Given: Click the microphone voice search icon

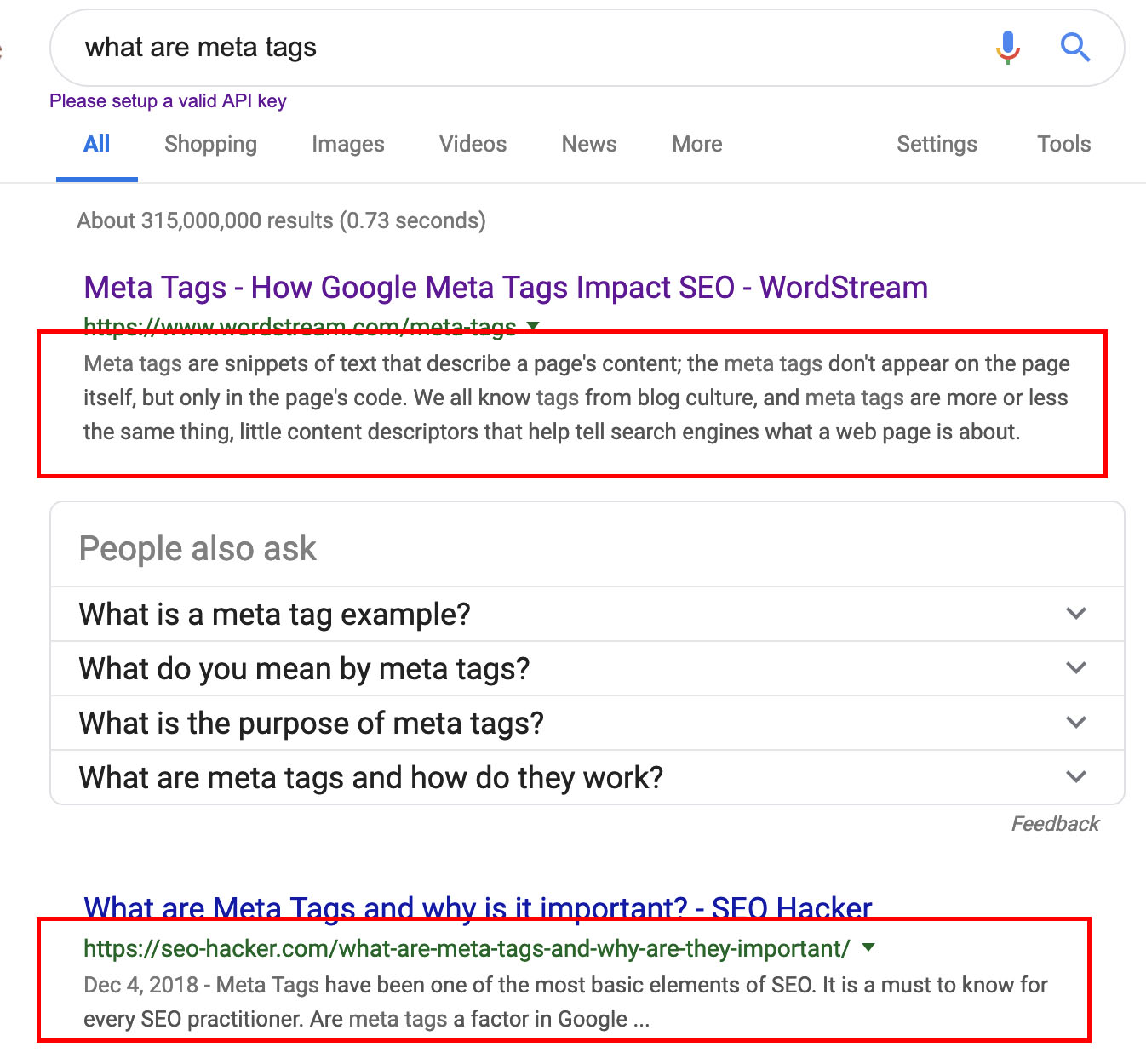Looking at the screenshot, I should coord(1007,48).
